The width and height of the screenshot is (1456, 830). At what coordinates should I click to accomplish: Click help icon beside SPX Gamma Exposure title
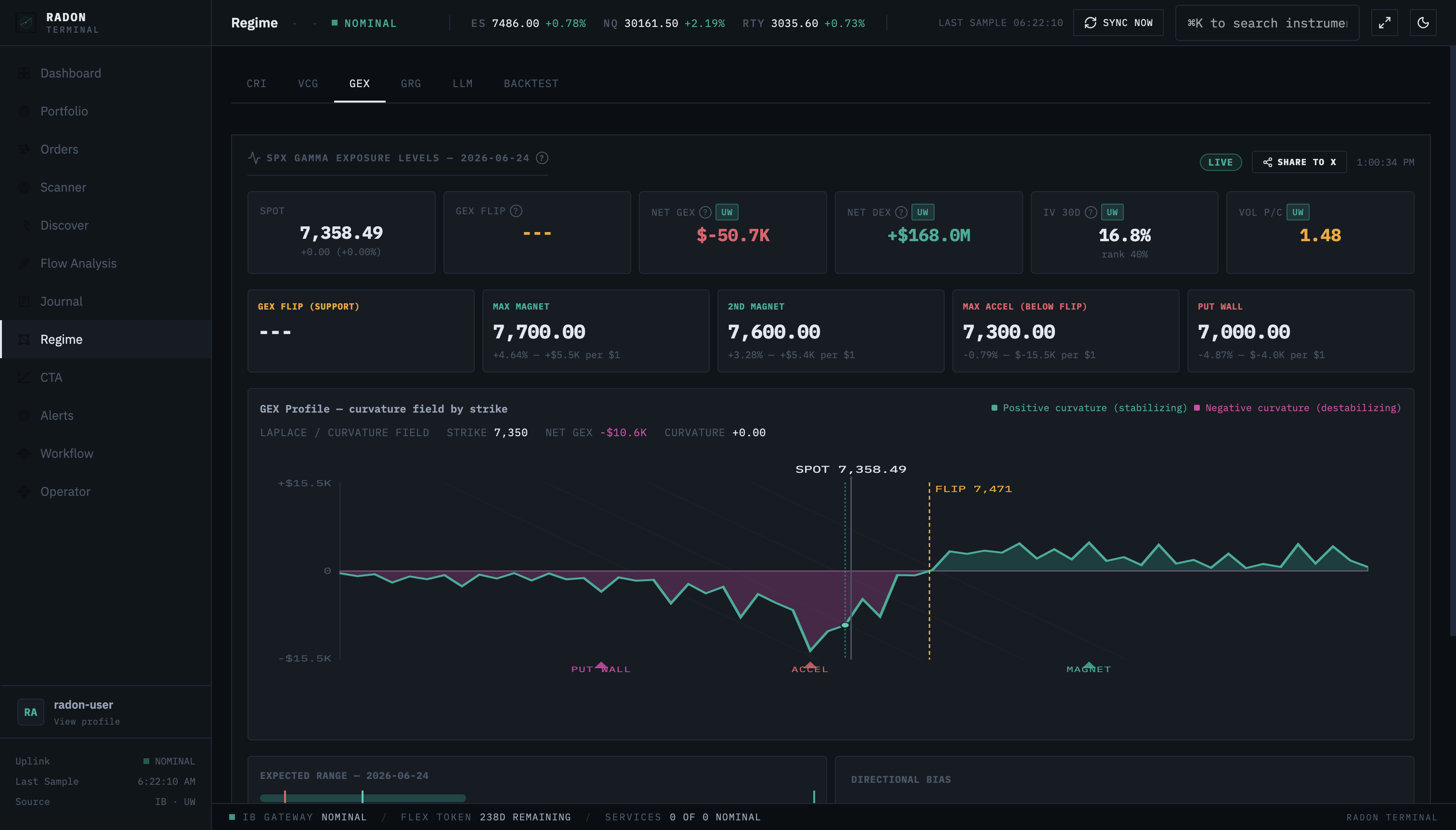tap(542, 158)
